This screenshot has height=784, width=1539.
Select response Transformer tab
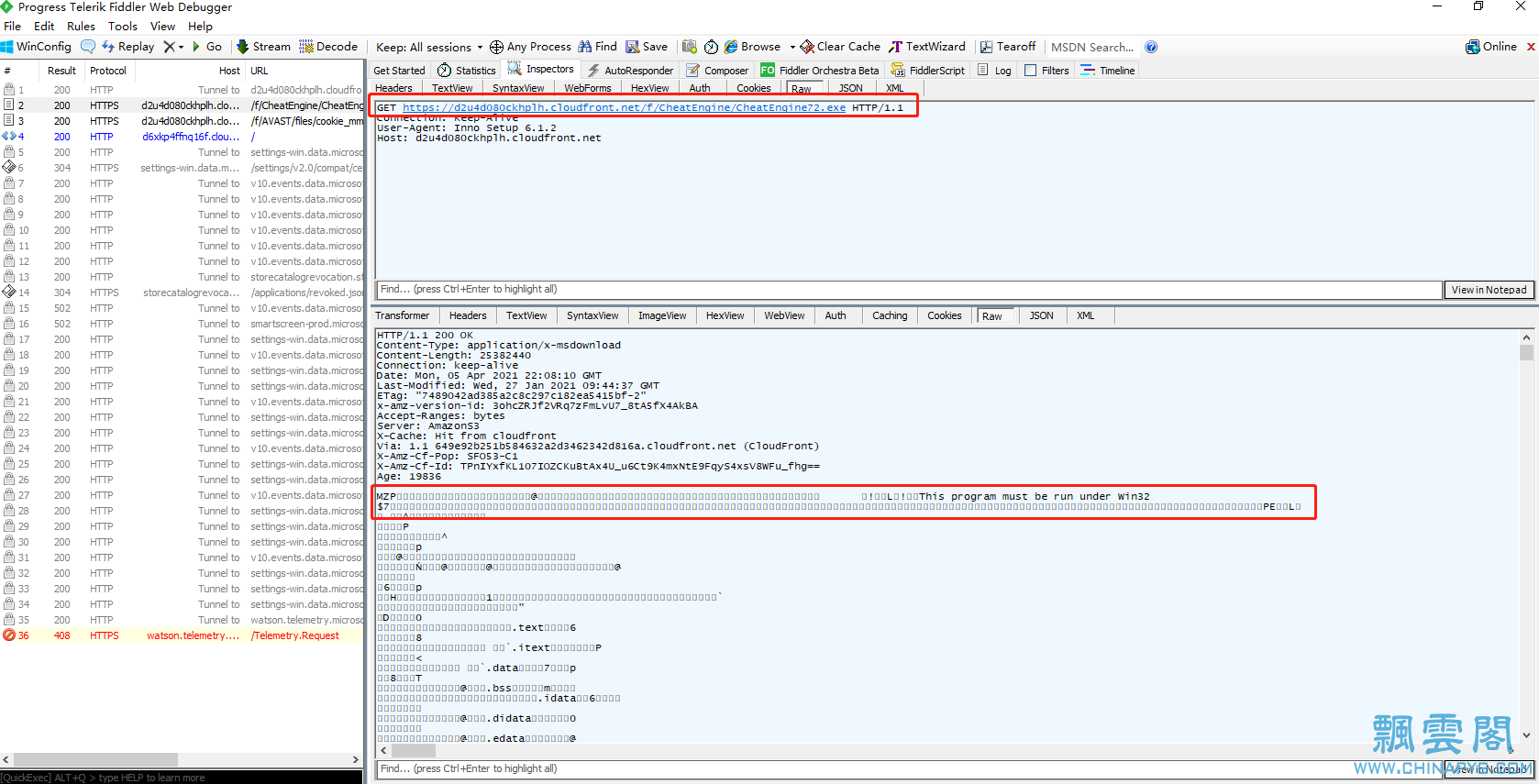click(402, 315)
